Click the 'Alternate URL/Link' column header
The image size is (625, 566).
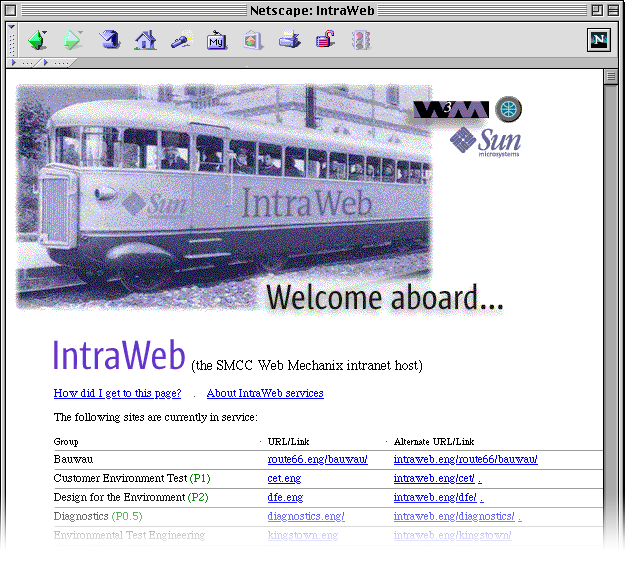tap(434, 442)
